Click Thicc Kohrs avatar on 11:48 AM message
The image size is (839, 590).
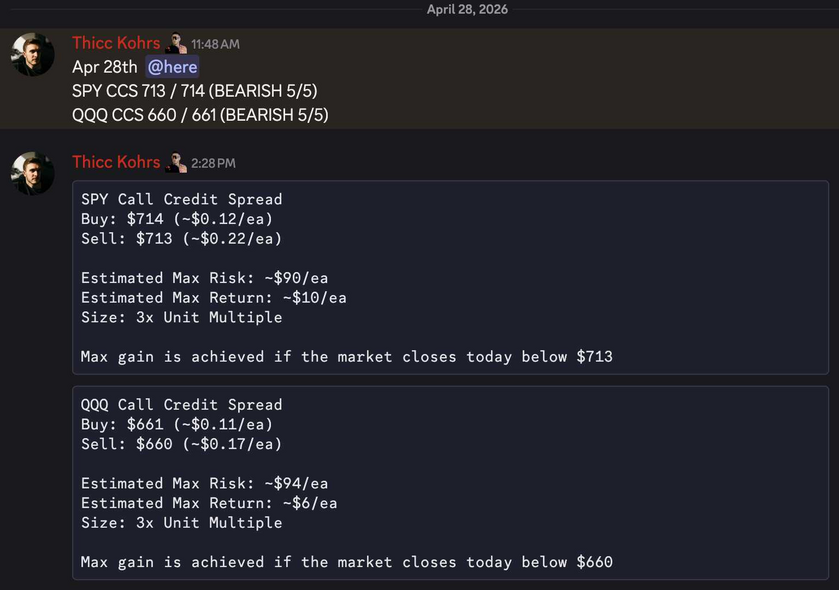[33, 54]
